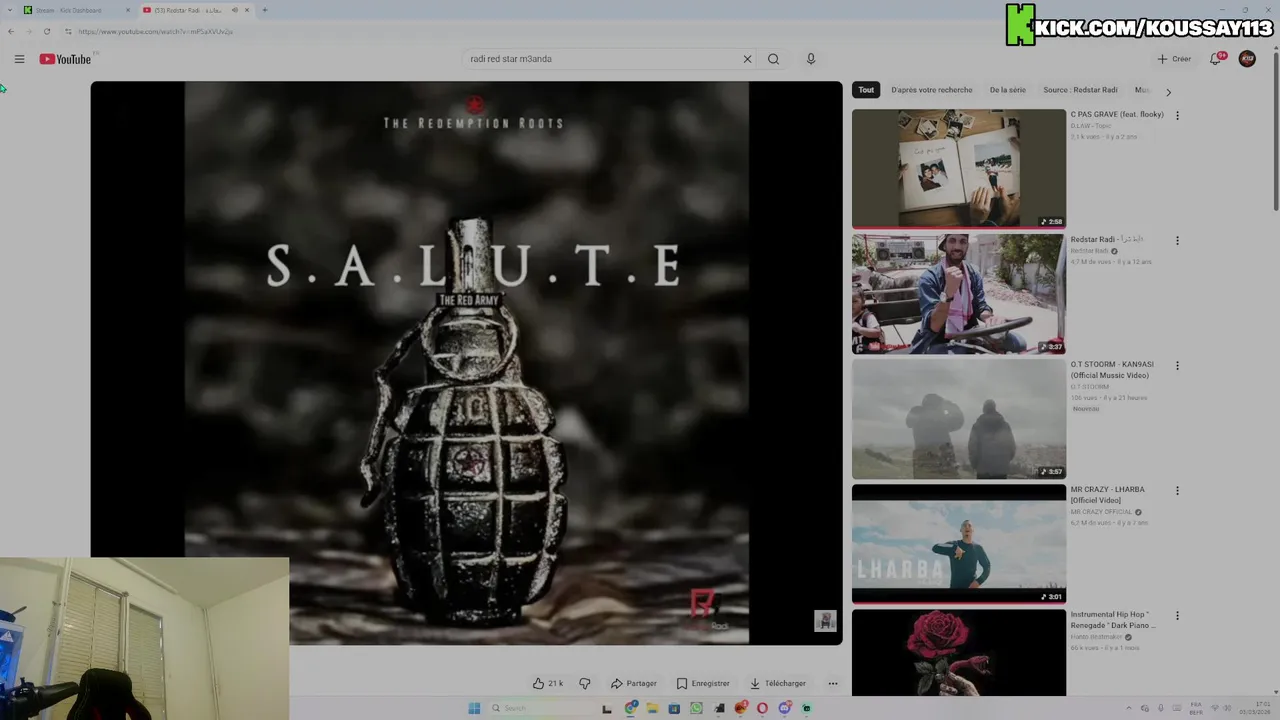Open YouTube notifications bell
This screenshot has width=1280, height=720.
coord(1216,59)
